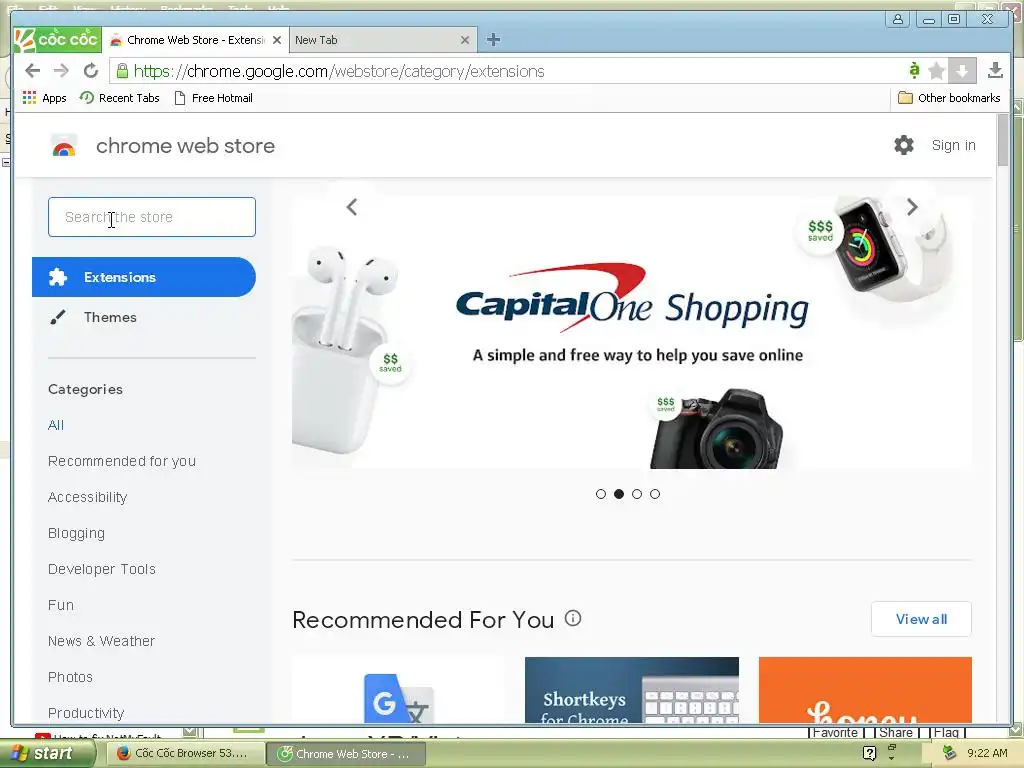
Task: Choose Recommended for you category
Action: tap(121, 461)
